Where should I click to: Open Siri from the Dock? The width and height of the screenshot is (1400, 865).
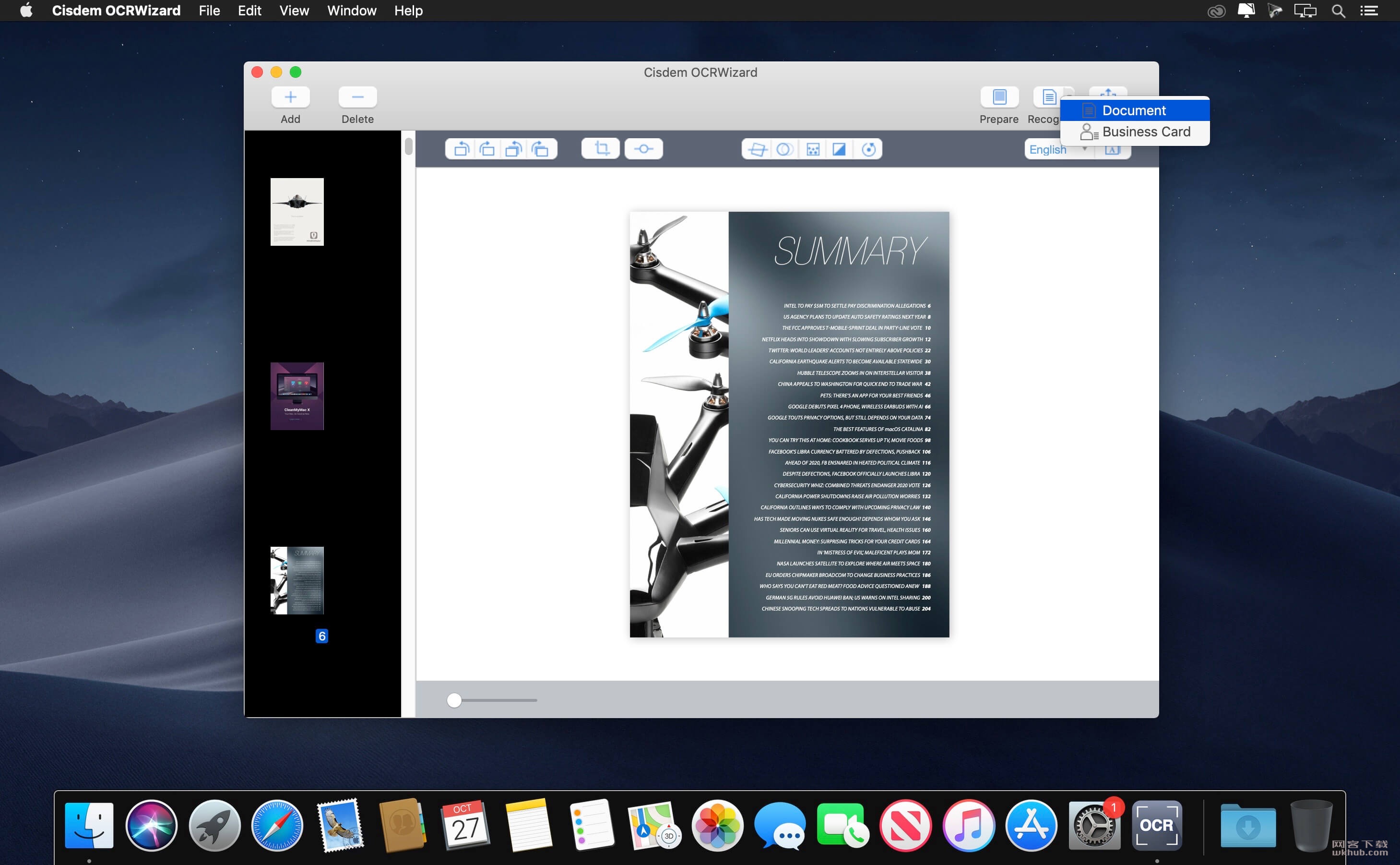pyautogui.click(x=152, y=825)
